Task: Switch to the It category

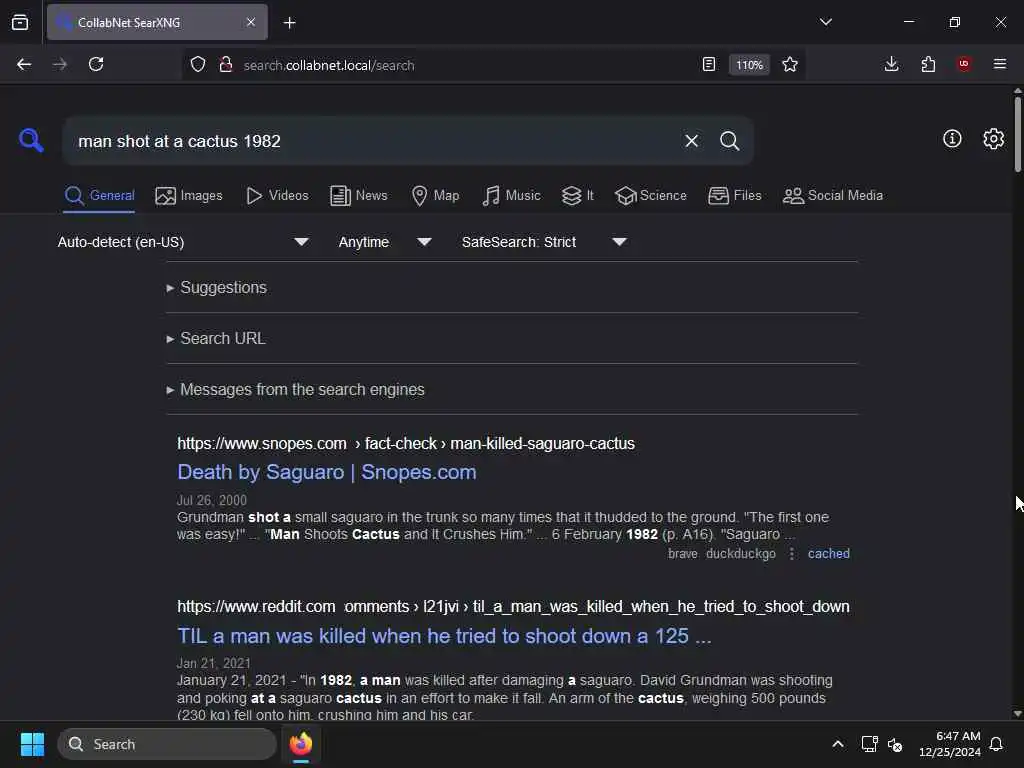Action: pyautogui.click(x=578, y=195)
